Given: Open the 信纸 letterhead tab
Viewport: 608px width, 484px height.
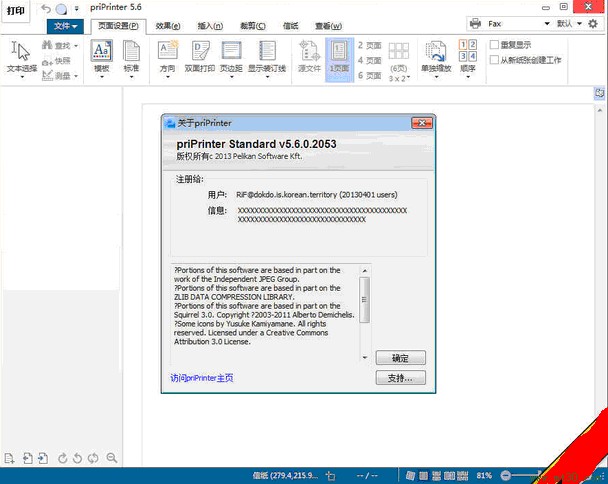Looking at the screenshot, I should (290, 26).
